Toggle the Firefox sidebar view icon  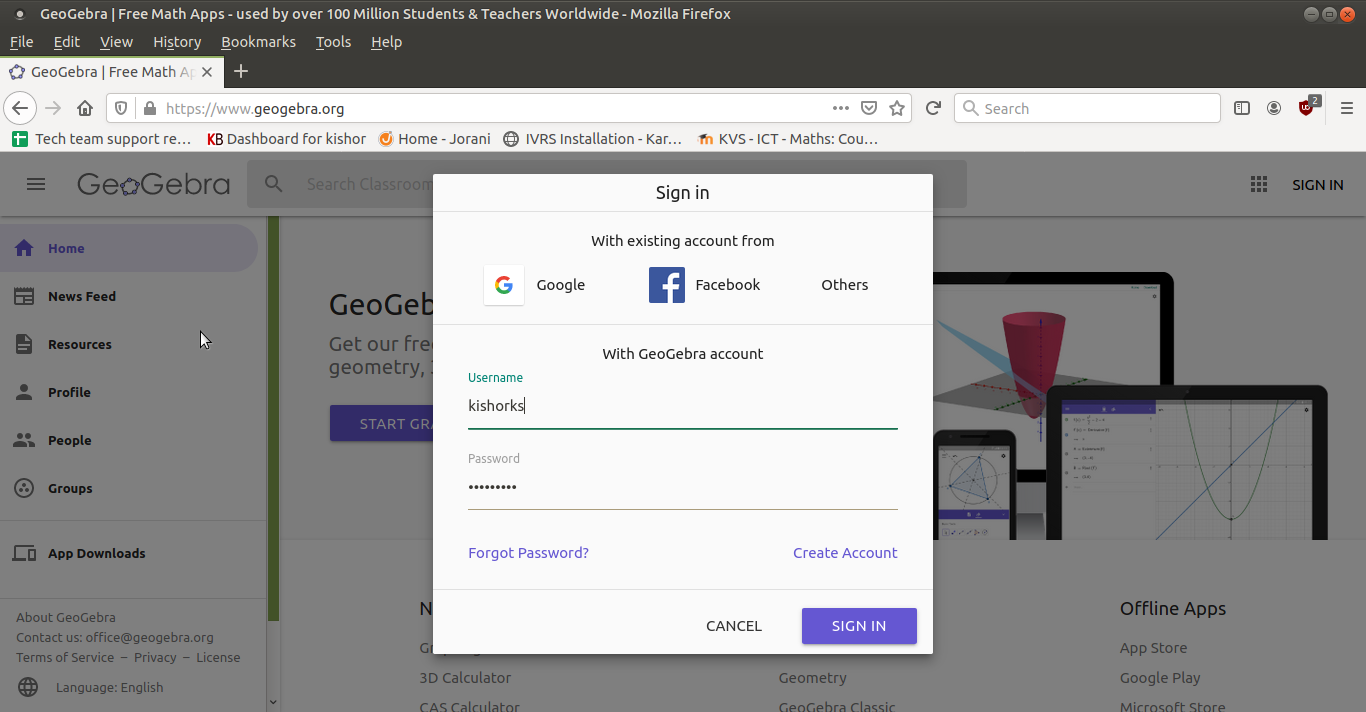(x=1242, y=108)
